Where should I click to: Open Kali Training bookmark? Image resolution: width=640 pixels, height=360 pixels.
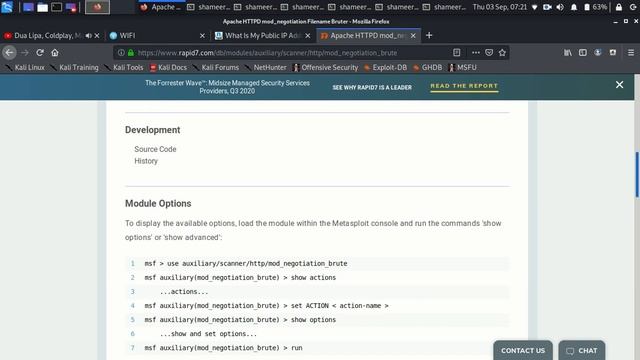coord(75,68)
